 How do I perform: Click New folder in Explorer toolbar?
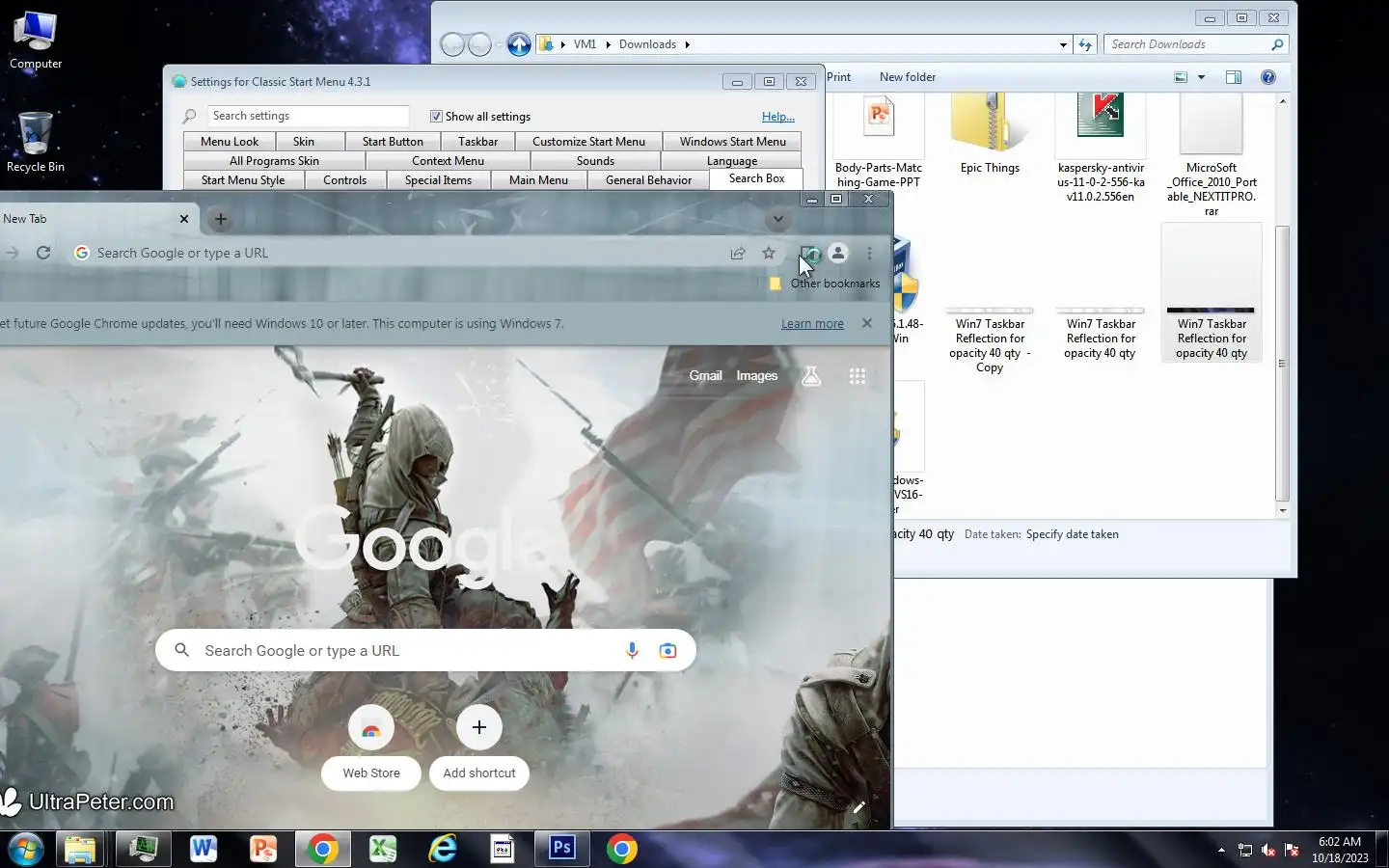click(908, 77)
